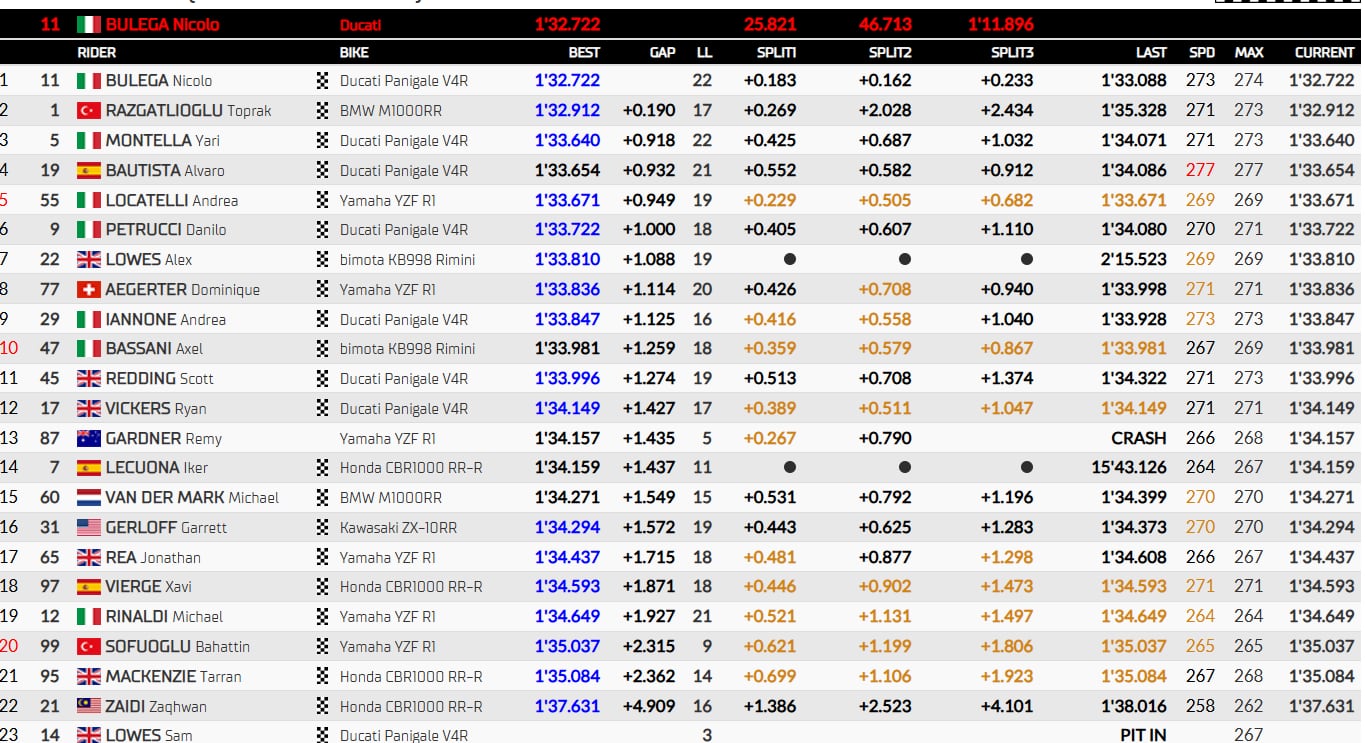Click the checkered flag in IANNONE Andrea's row
This screenshot has width=1365, height=743.
pos(323,319)
